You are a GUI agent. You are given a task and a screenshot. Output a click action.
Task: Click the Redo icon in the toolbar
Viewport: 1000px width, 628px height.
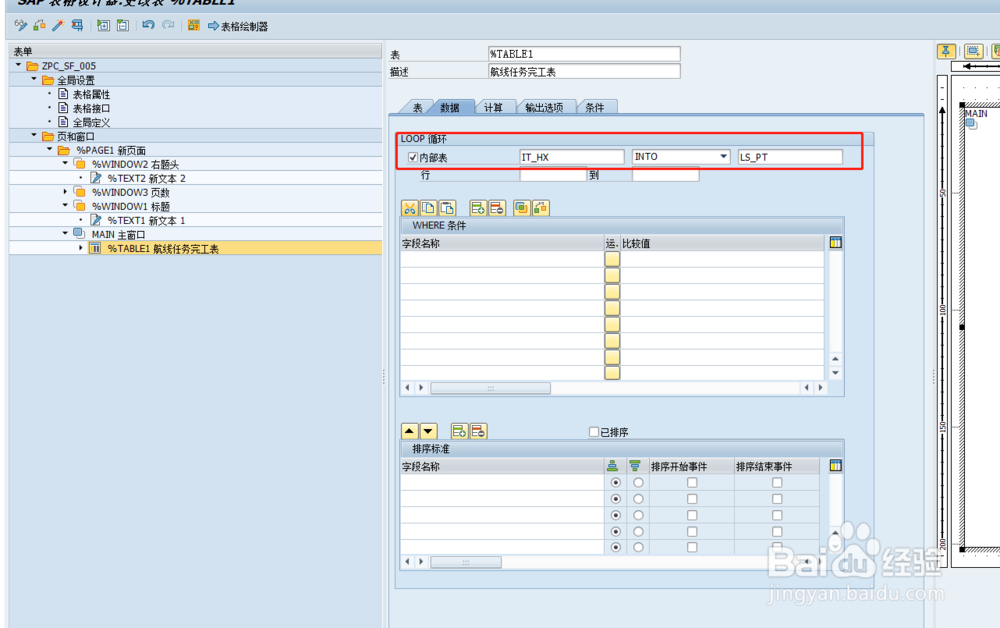point(166,27)
